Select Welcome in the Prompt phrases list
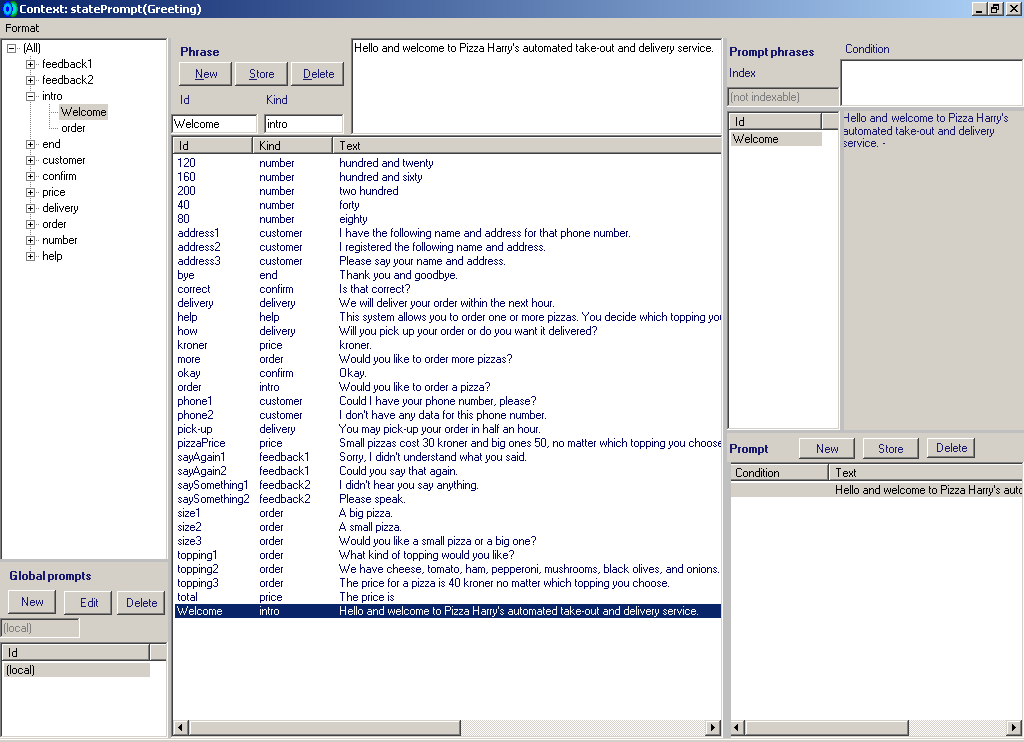1024x742 pixels. click(775, 139)
